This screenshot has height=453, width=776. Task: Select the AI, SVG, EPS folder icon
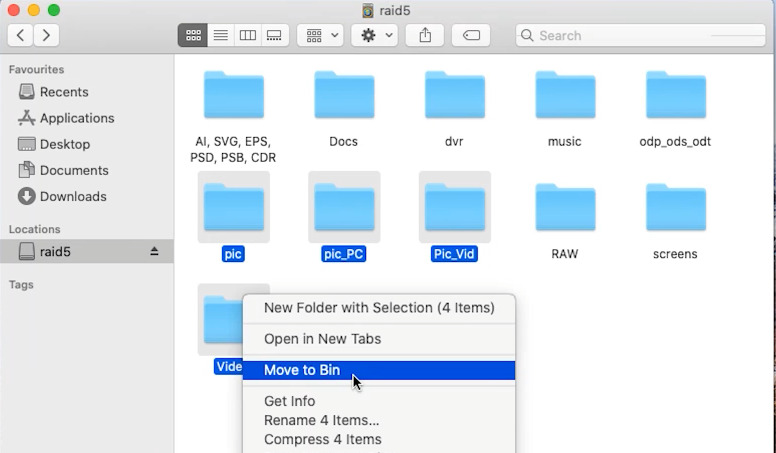(234, 95)
